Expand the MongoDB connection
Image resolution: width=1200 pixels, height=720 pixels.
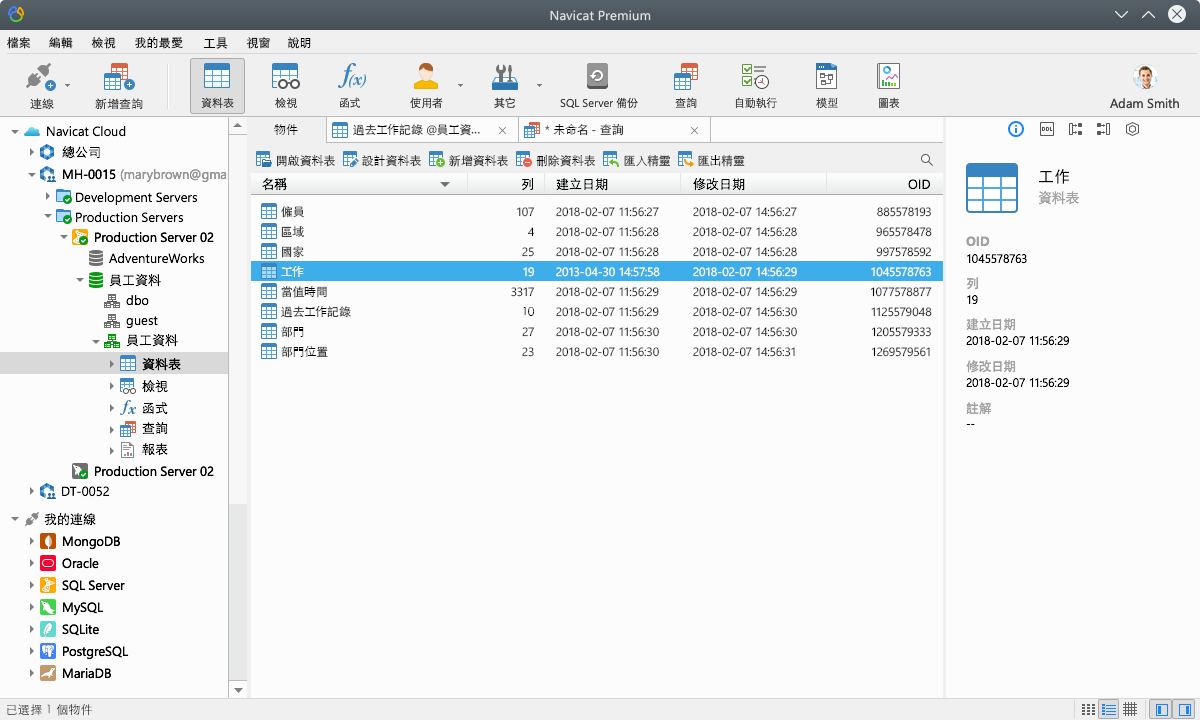[x=31, y=541]
